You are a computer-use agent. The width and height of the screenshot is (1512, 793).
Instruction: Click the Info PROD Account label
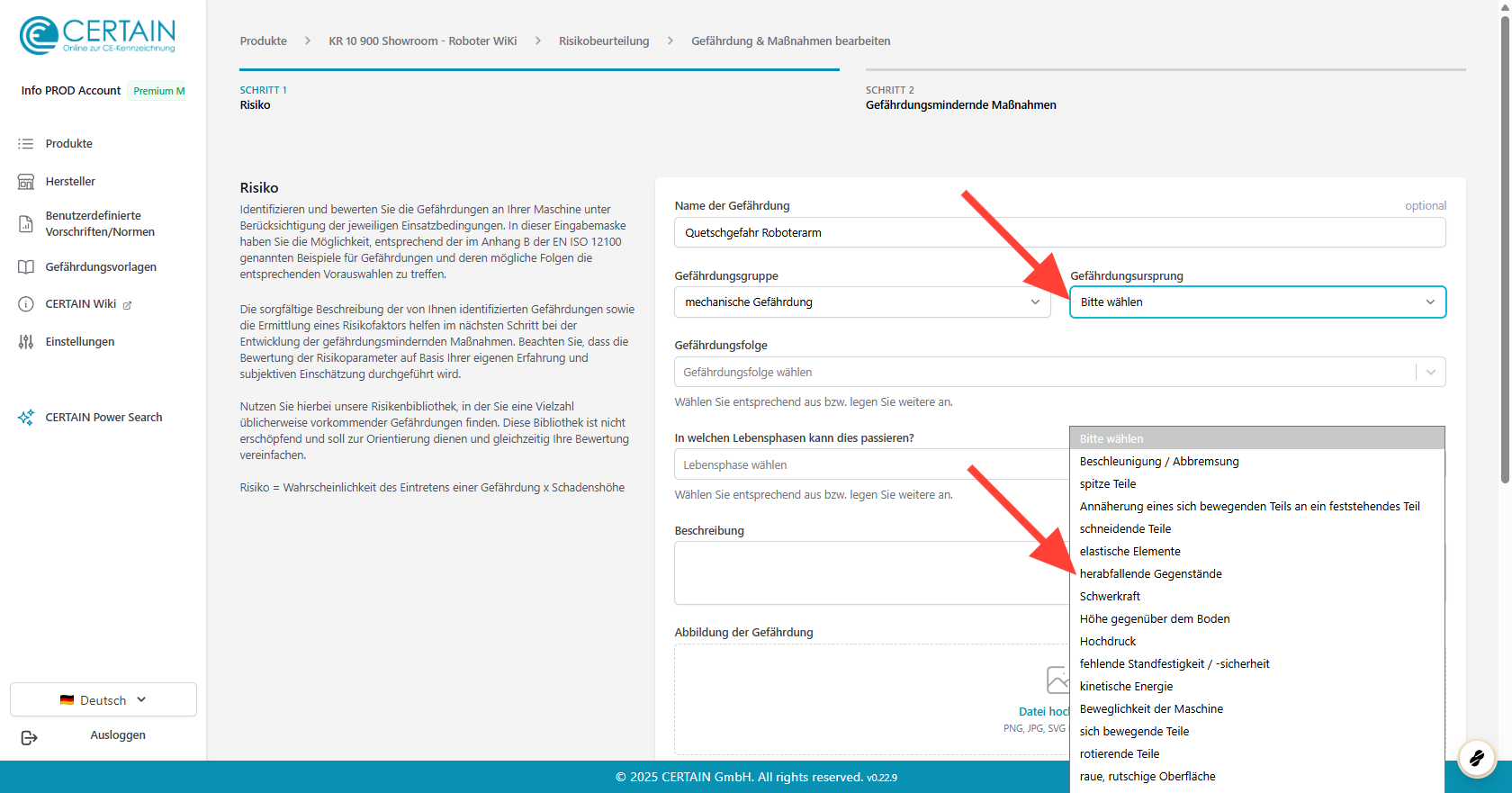click(x=71, y=91)
